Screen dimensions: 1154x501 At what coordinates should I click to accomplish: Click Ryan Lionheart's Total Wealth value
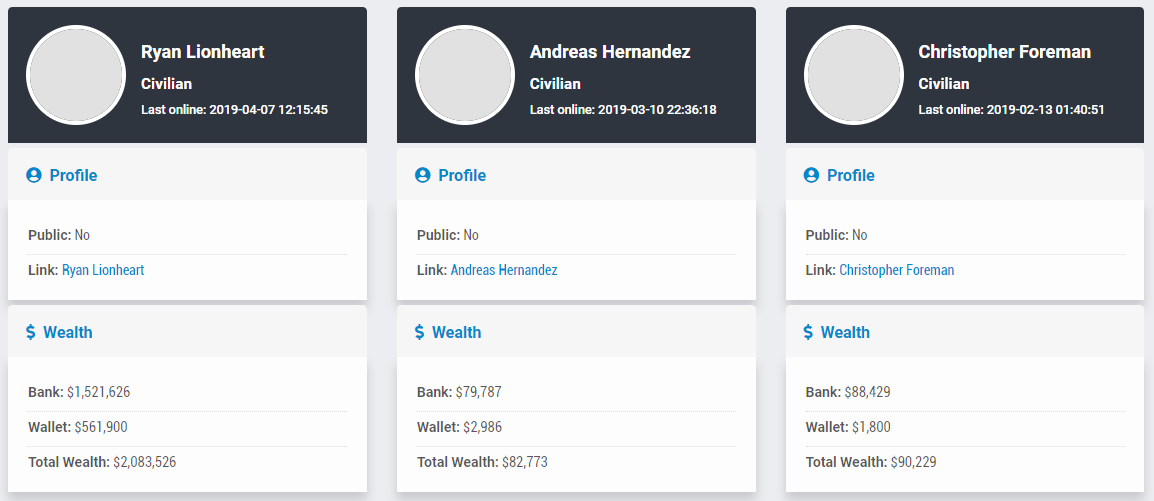point(144,462)
